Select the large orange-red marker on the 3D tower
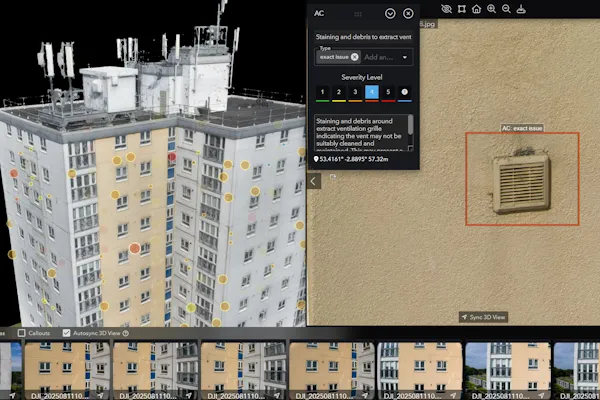The width and height of the screenshot is (600, 400). point(135,248)
